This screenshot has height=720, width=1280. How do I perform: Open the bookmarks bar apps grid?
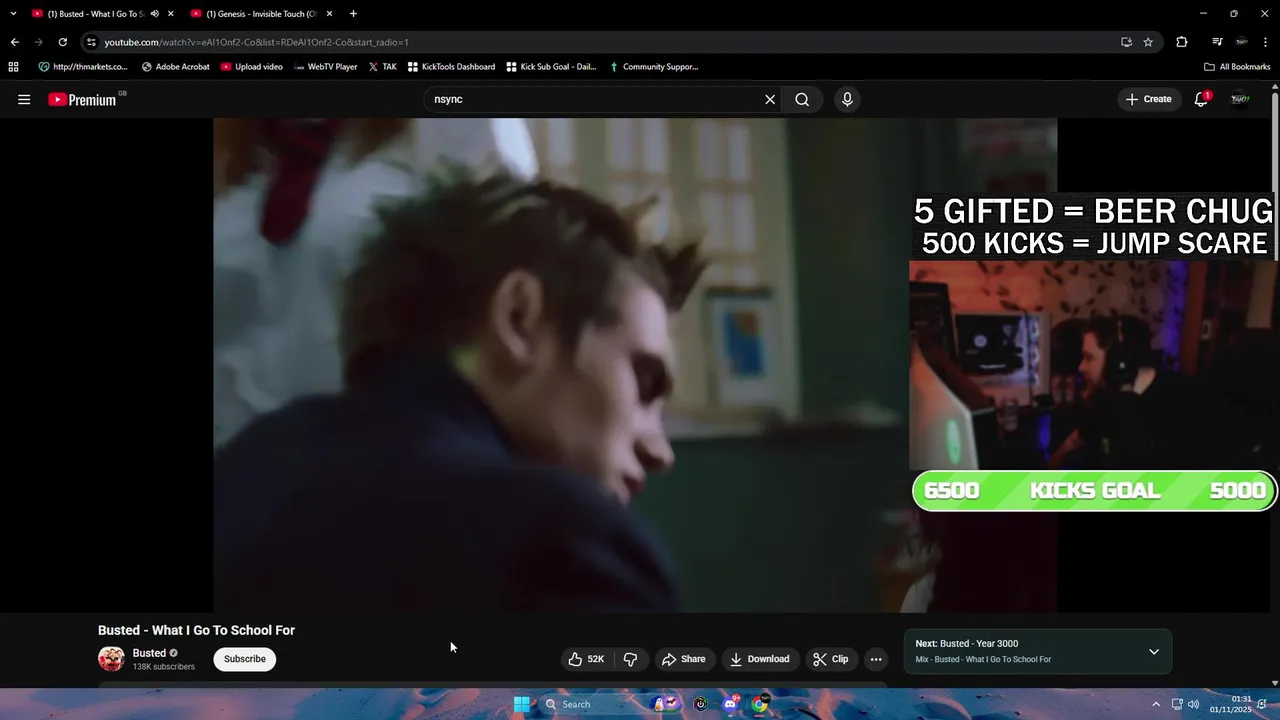click(x=13, y=67)
